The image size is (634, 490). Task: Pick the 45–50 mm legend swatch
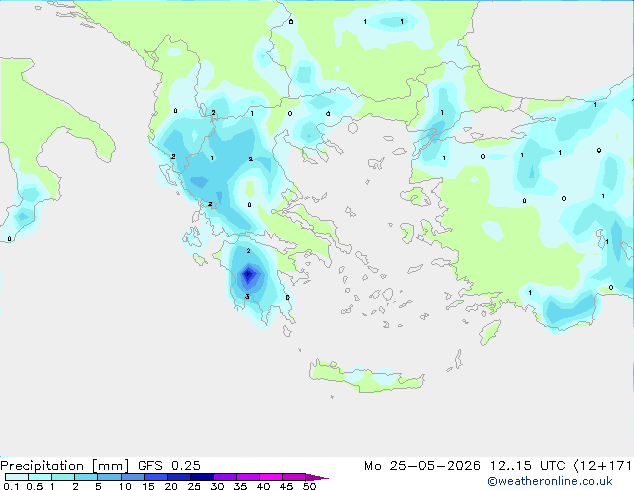click(294, 477)
